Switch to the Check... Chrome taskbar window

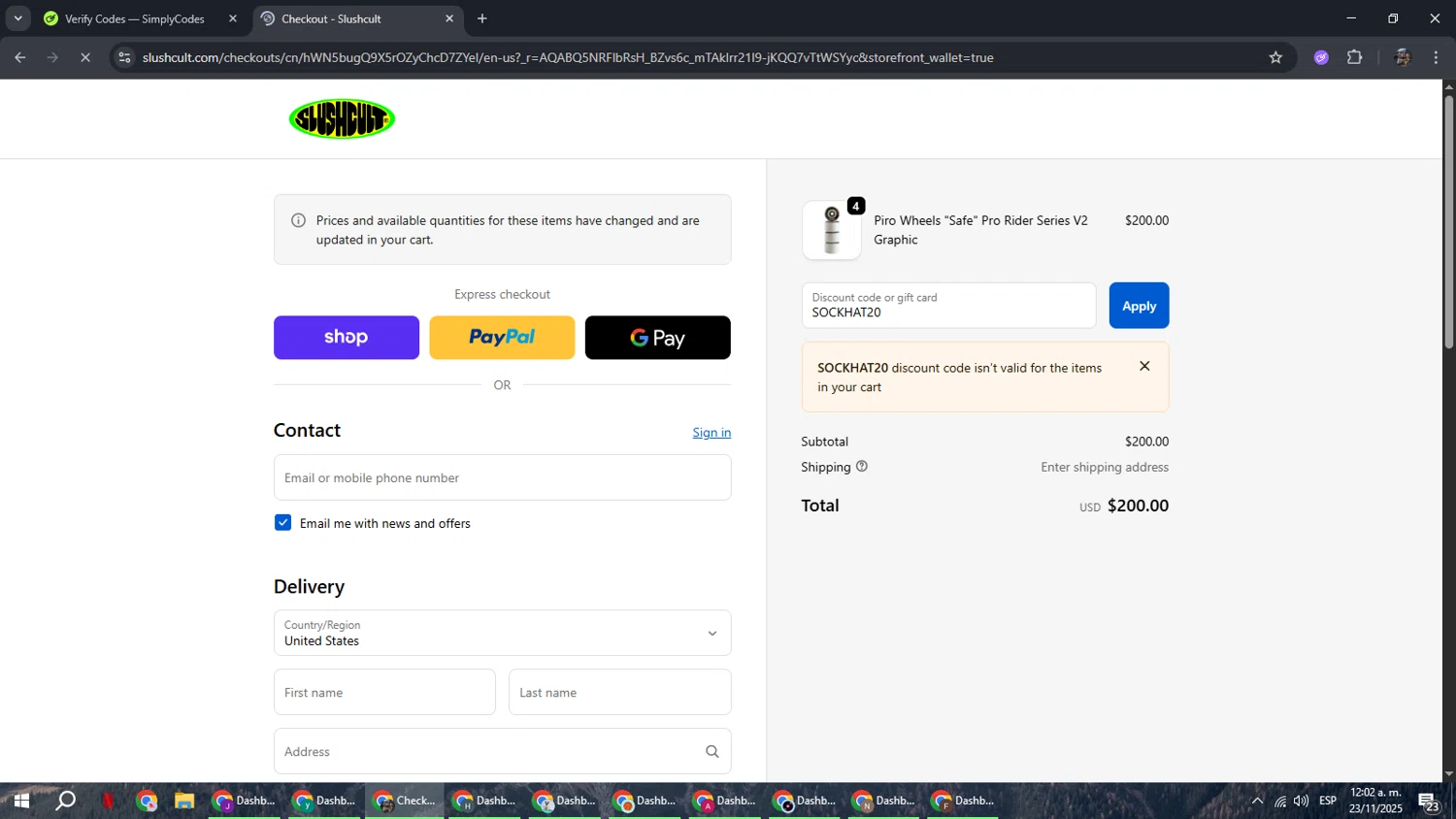coord(406,801)
